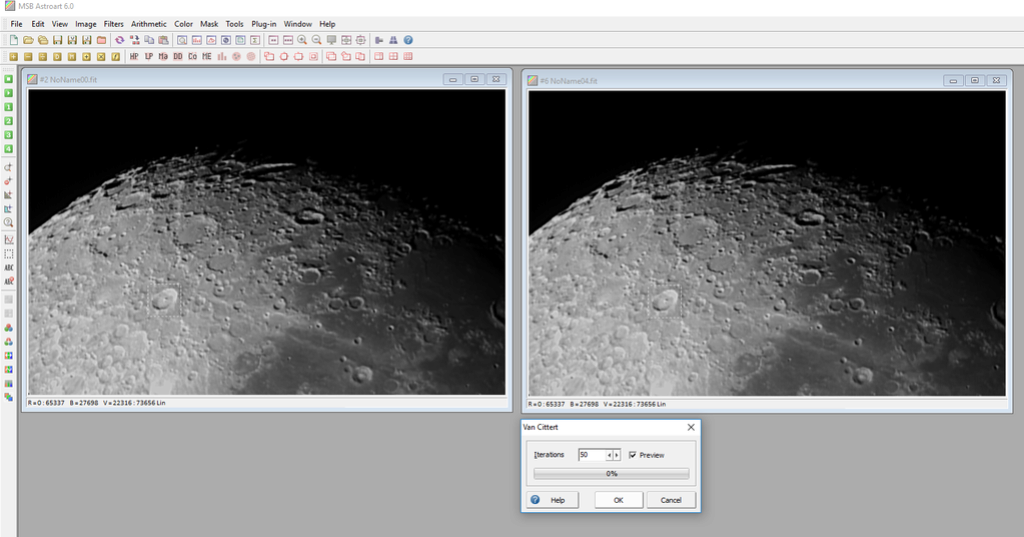
Task: Open the File menu
Action: (16, 24)
